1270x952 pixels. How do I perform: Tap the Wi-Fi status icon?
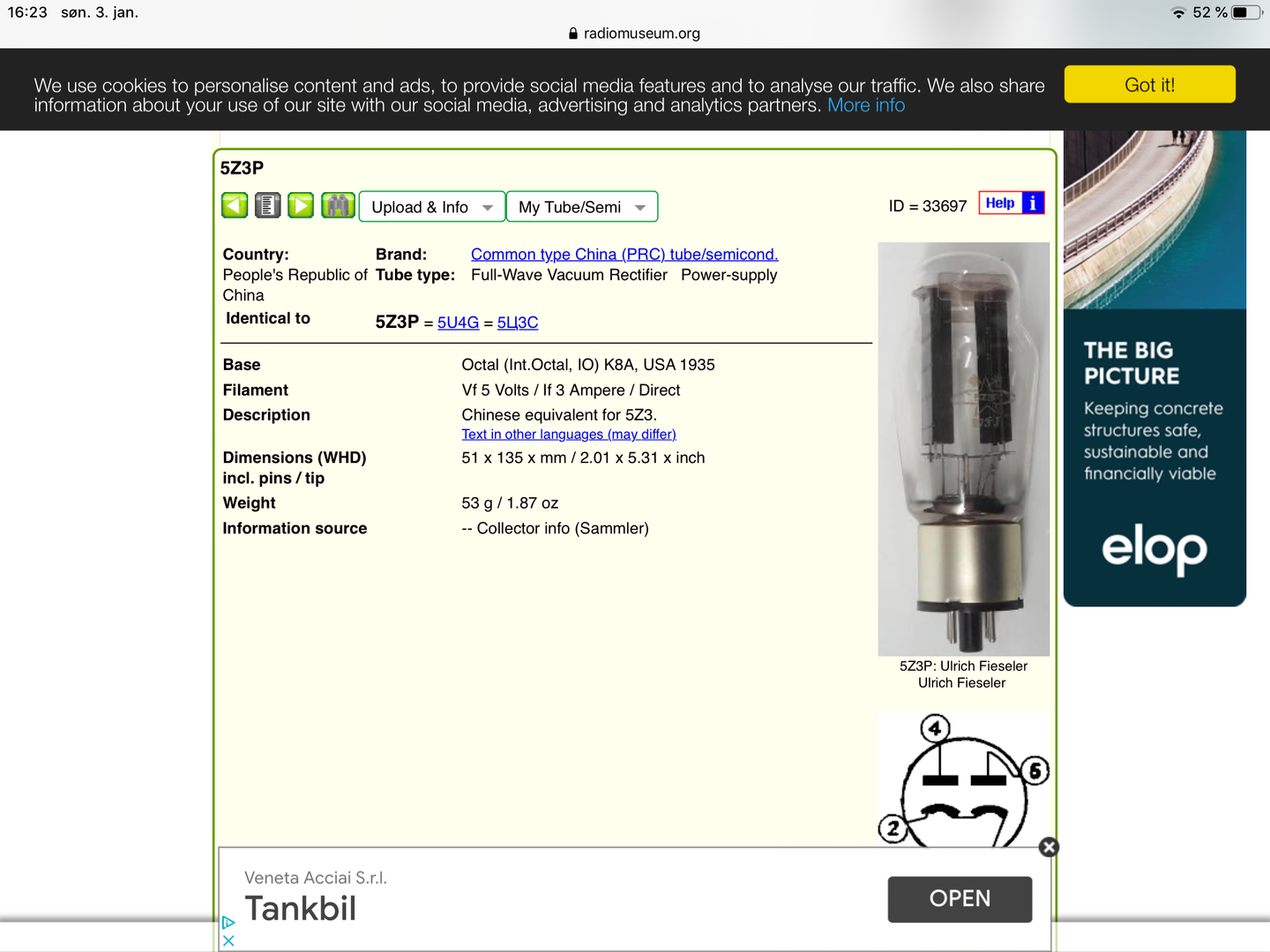pos(1178,12)
